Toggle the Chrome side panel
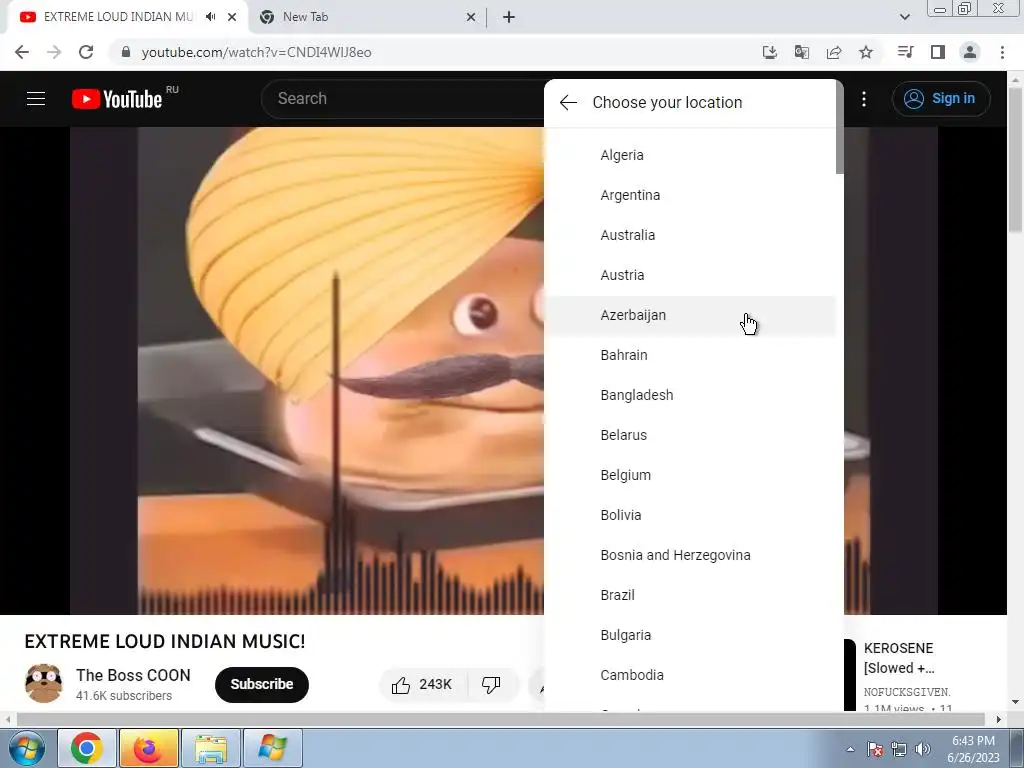1024x768 pixels. coord(938,52)
